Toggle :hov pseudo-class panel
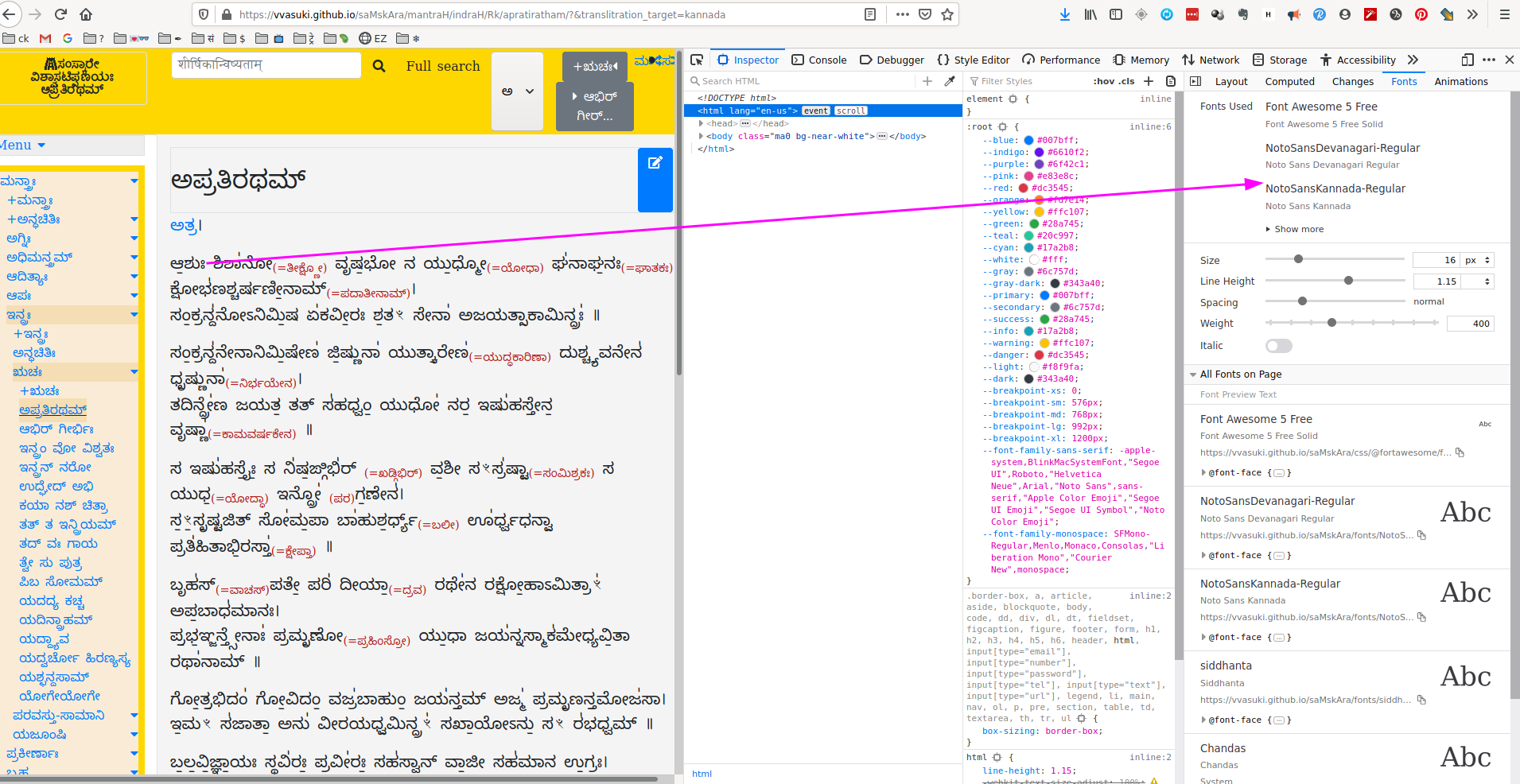Viewport: 1520px width, 784px height. (1103, 81)
